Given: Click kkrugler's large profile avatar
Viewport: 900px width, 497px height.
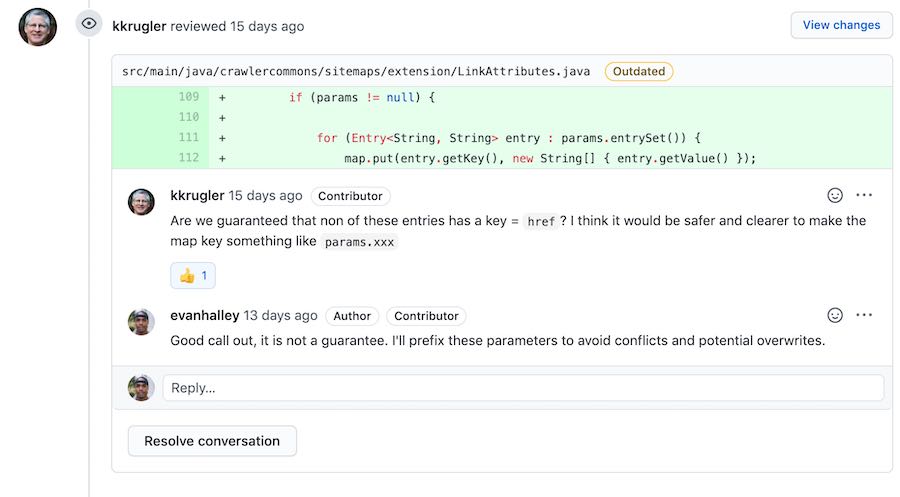Looking at the screenshot, I should point(38,27).
